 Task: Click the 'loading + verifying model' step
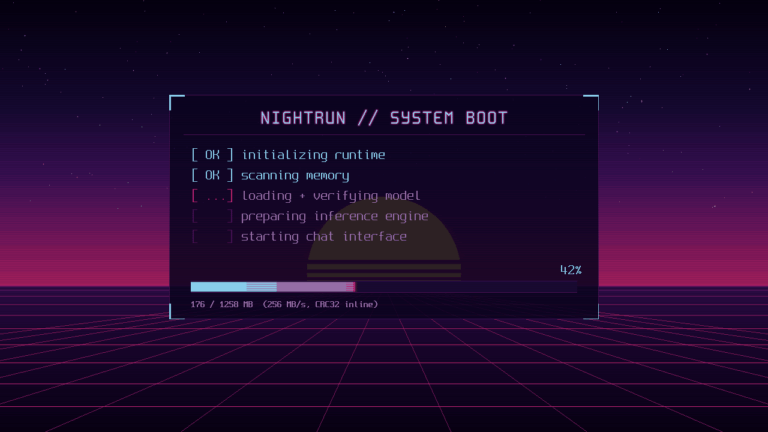[331, 196]
